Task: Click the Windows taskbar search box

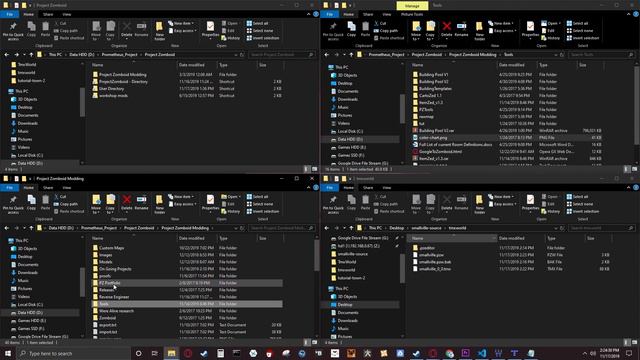Action: (73, 353)
